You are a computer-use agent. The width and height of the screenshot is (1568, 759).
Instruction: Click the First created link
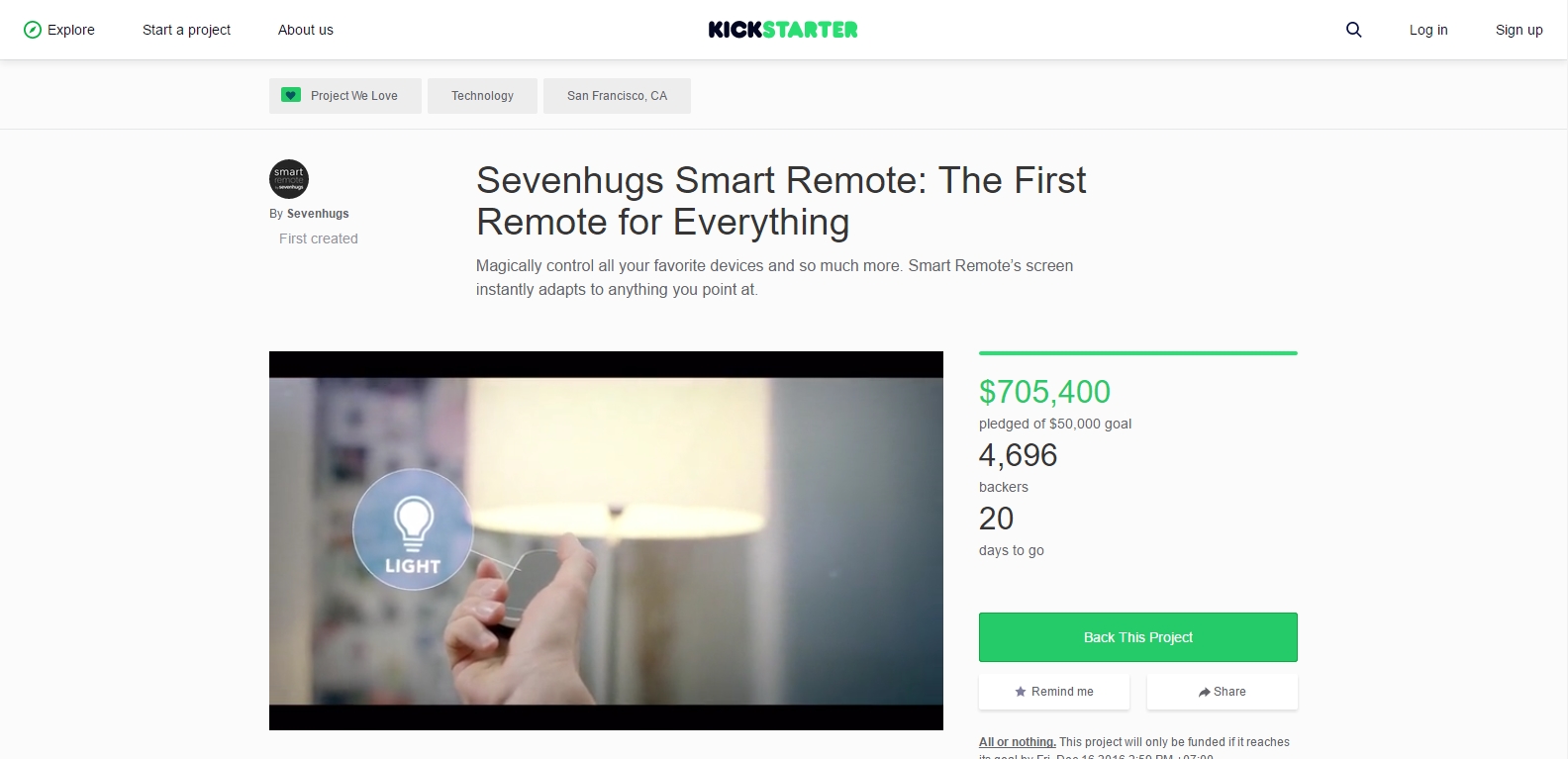[319, 238]
